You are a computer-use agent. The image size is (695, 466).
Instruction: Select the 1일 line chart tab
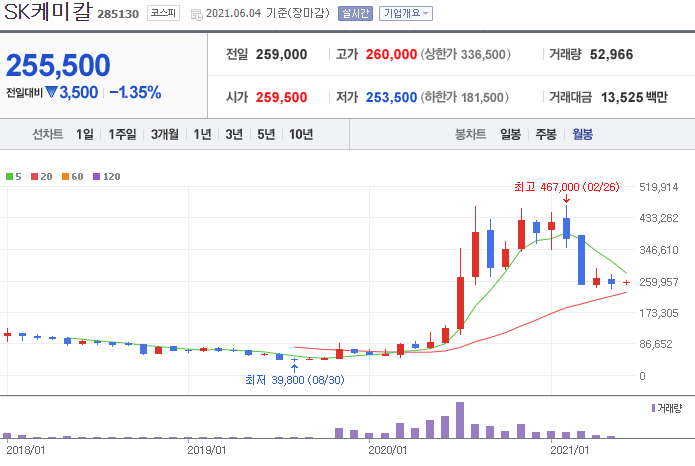(85, 134)
